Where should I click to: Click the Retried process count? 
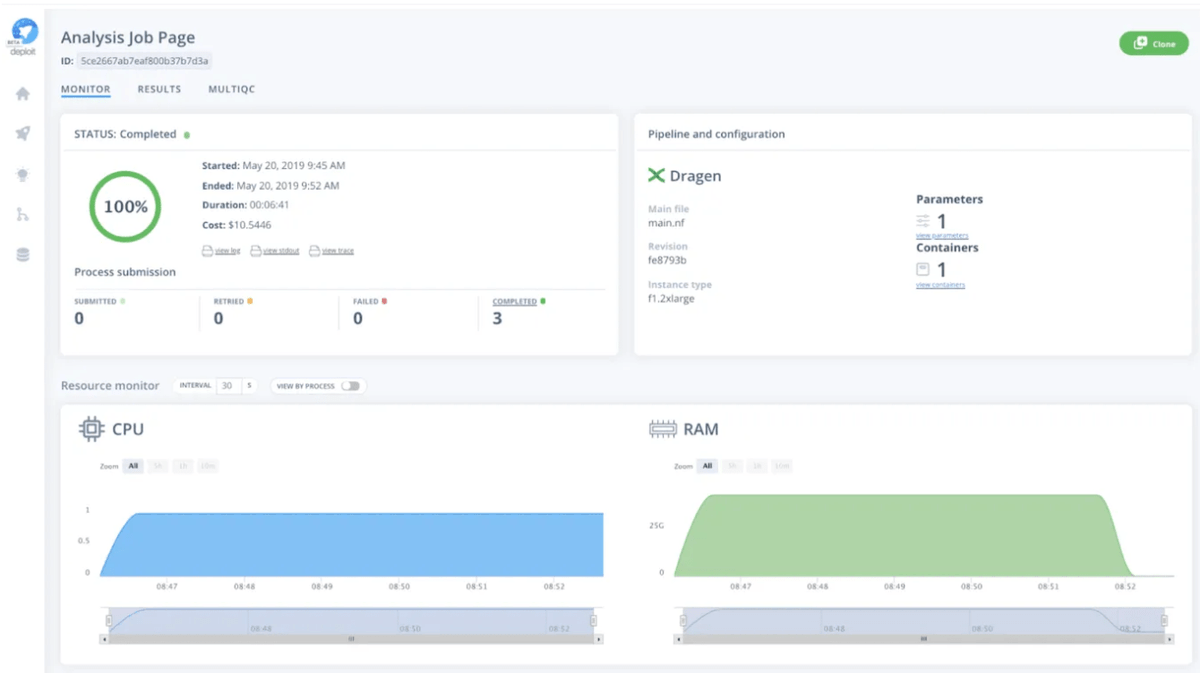(218, 319)
